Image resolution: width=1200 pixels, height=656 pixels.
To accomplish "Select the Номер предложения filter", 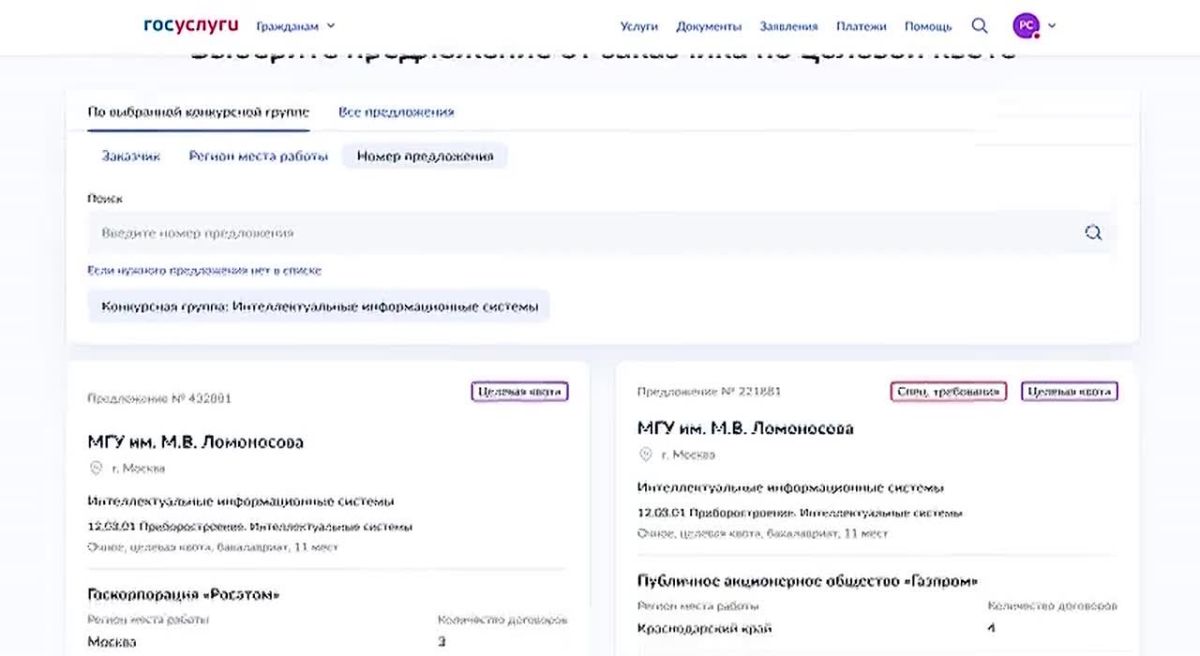I will pos(425,156).
